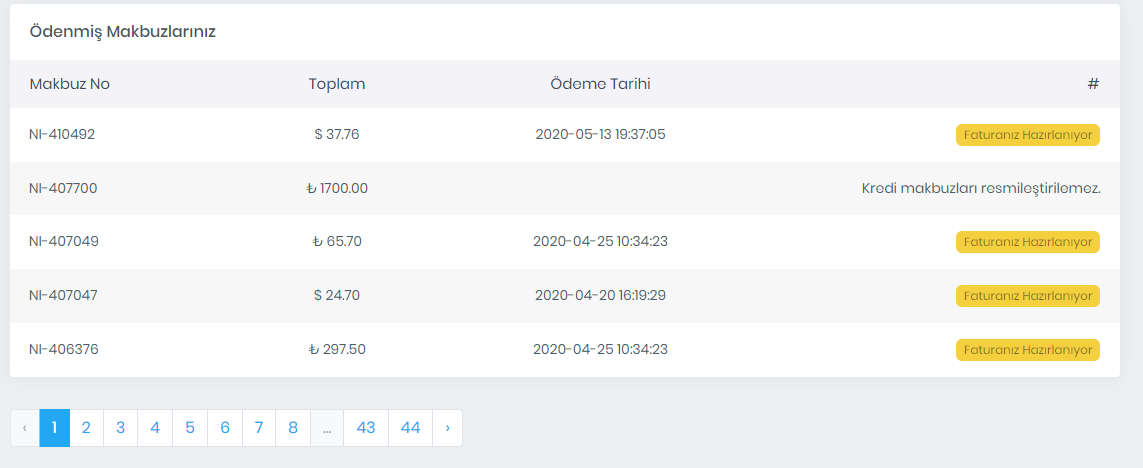1143x468 pixels.
Task: Switch to page 7
Action: click(x=259, y=428)
